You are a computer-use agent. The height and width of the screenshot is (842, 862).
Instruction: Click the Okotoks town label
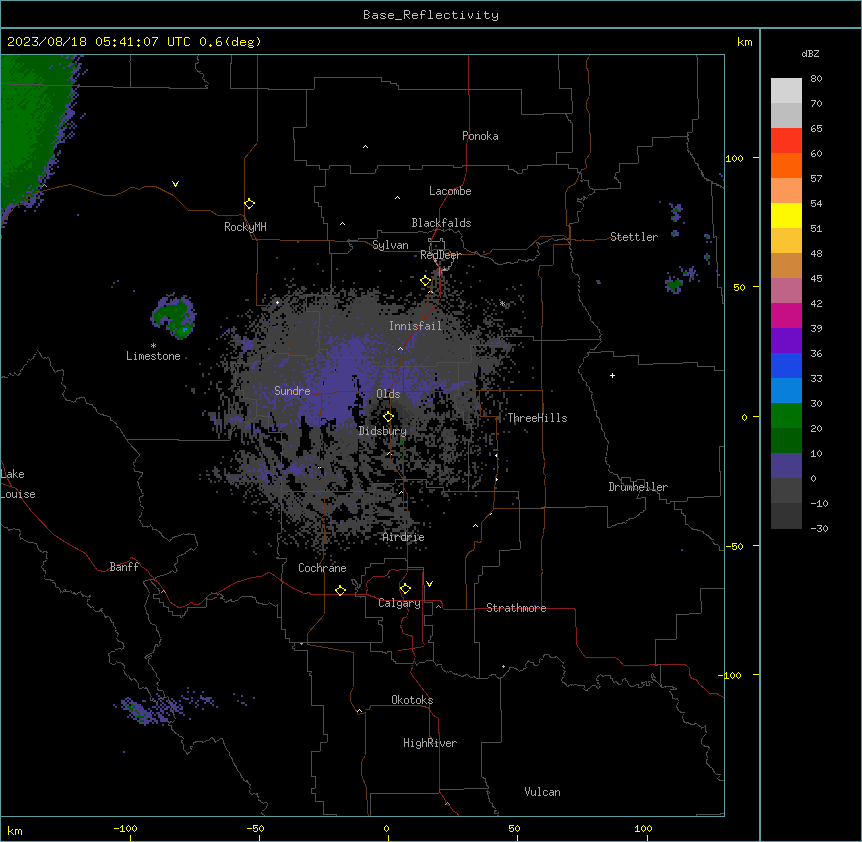pos(412,700)
